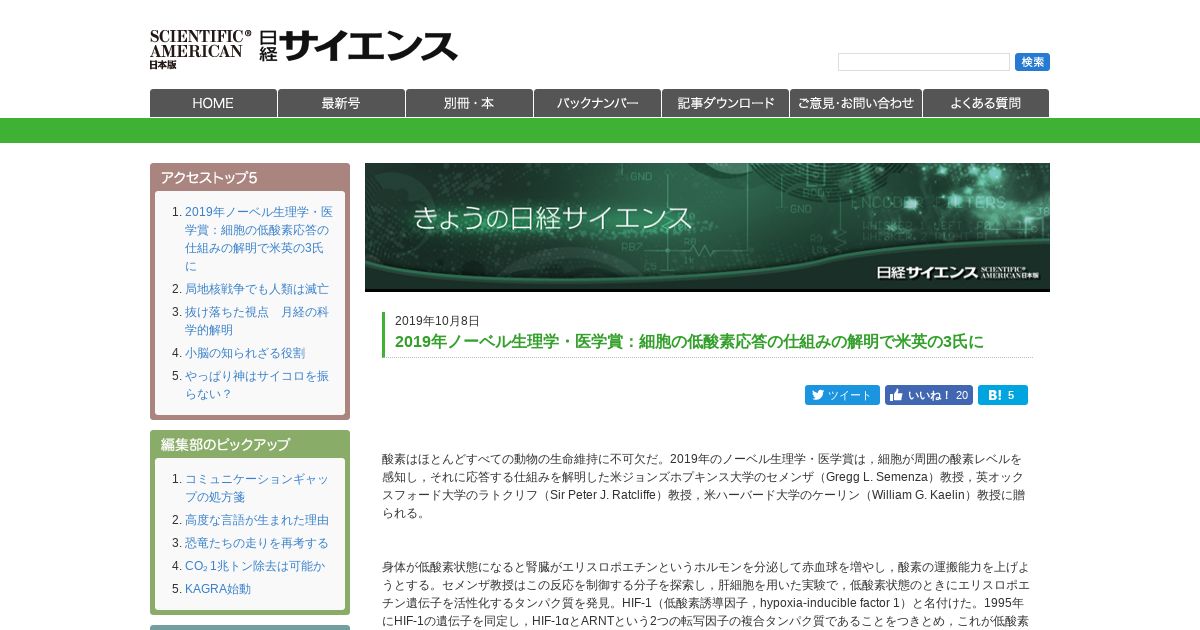Open link 抜け落ちた視点 月経の科学的解明
The width and height of the screenshot is (1200, 630).
[257, 321]
